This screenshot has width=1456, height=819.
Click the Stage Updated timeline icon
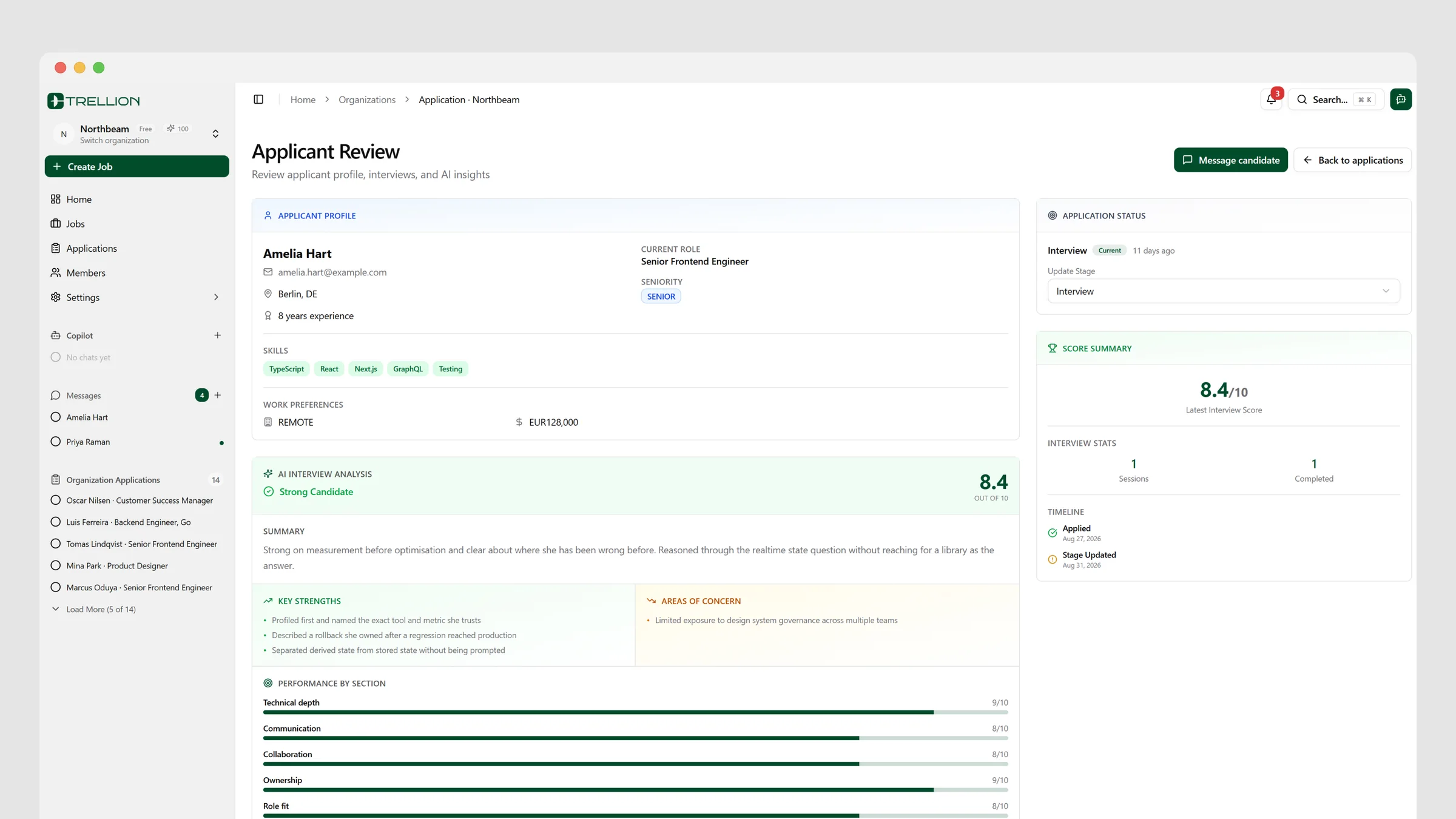pos(1053,559)
